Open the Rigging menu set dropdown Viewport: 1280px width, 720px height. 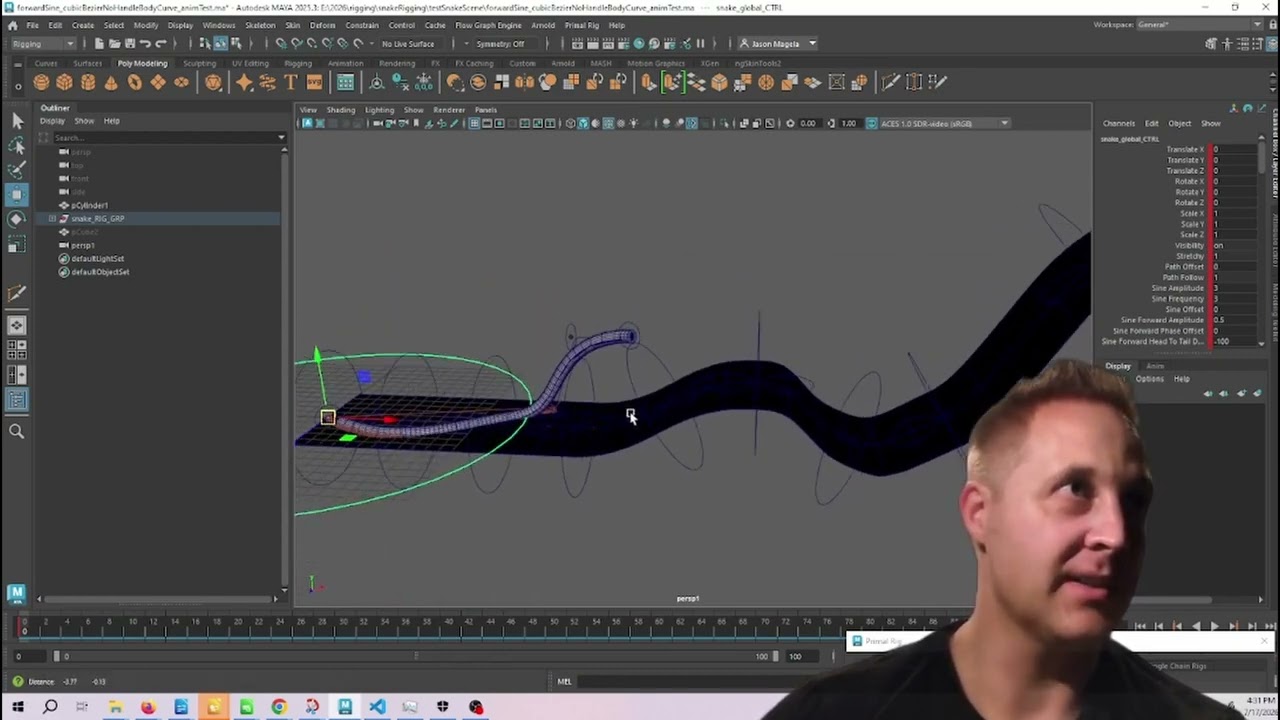pos(42,43)
